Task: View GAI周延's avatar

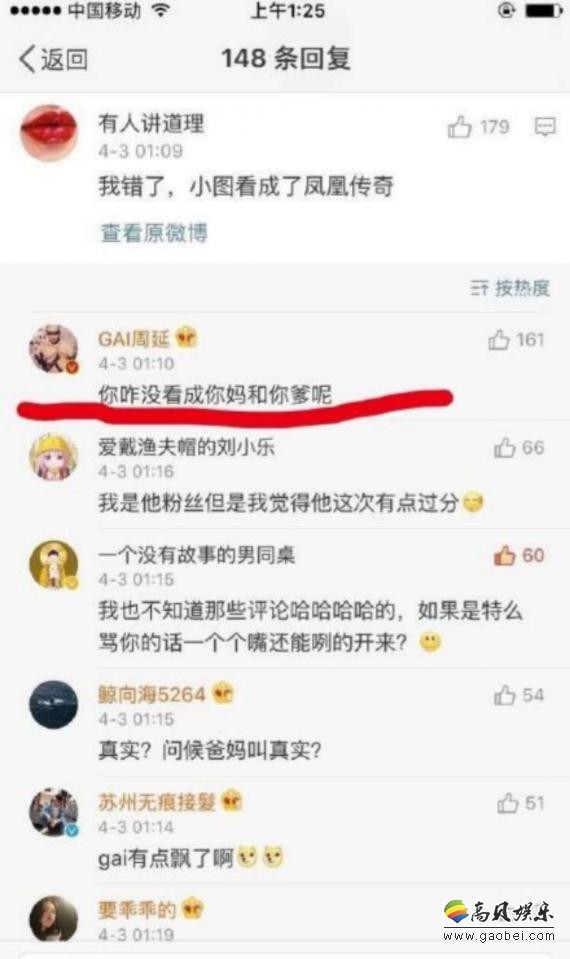Action: pyautogui.click(x=54, y=349)
